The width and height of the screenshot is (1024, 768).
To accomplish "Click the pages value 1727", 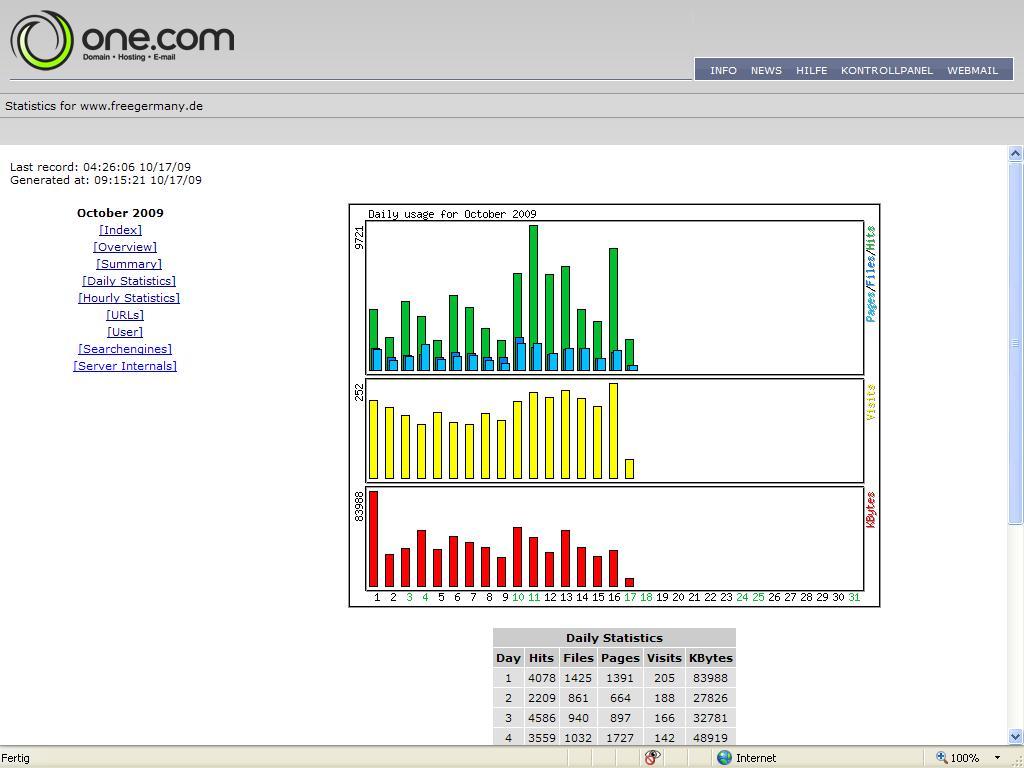I will coord(620,737).
